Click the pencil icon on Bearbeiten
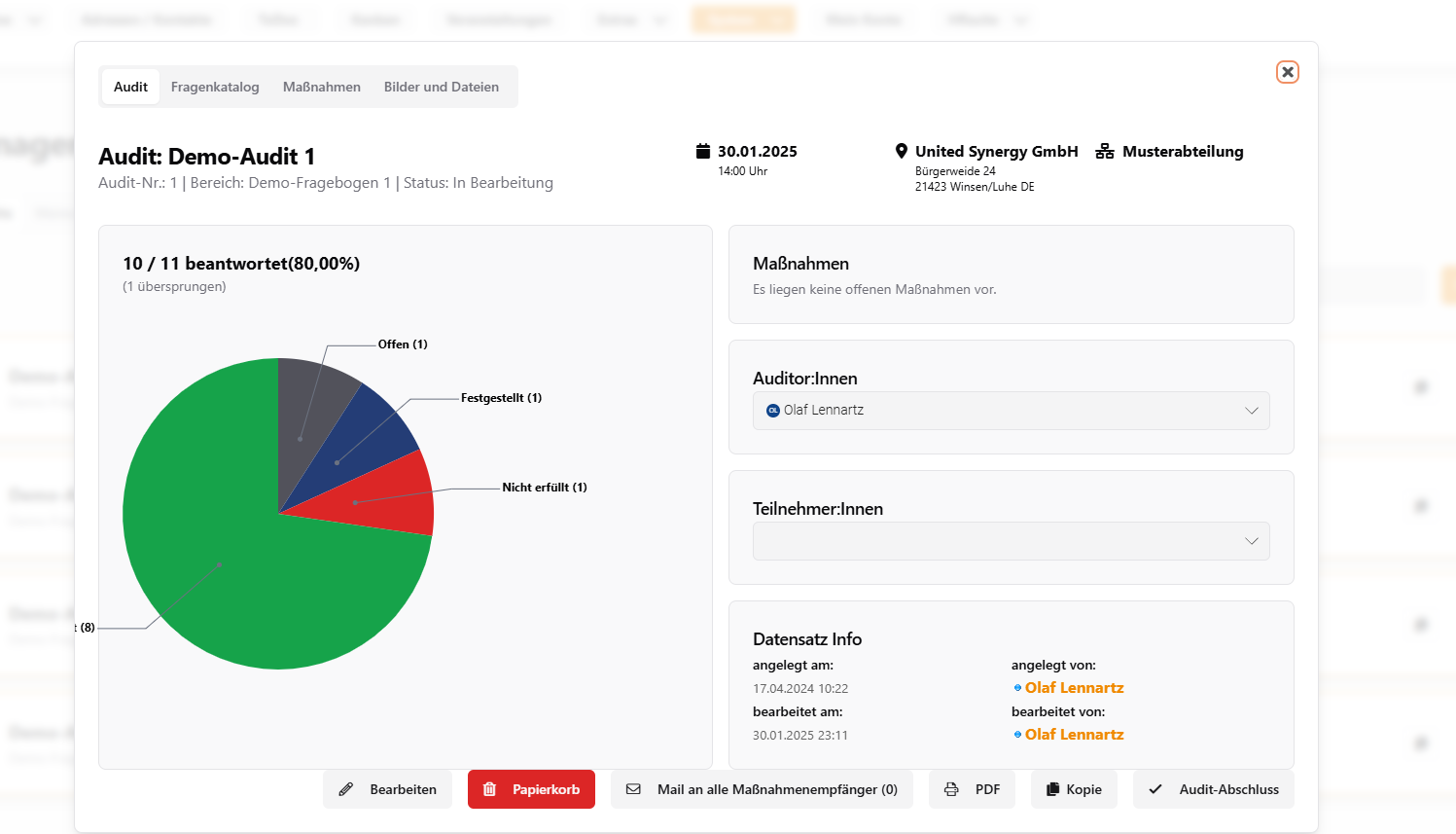The width and height of the screenshot is (1456, 834). 346,789
